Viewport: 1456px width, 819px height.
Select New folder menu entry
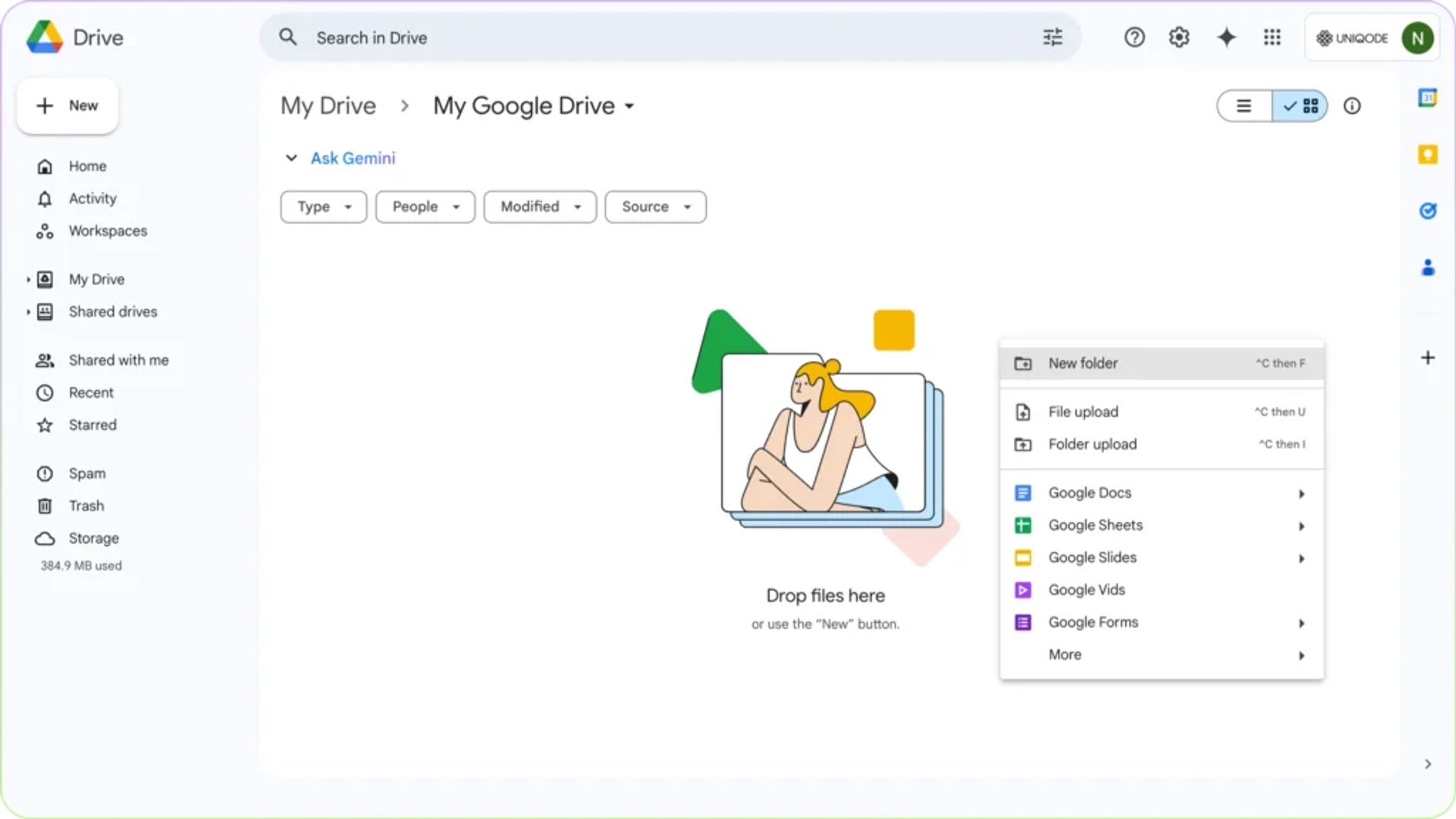pyautogui.click(x=1162, y=363)
